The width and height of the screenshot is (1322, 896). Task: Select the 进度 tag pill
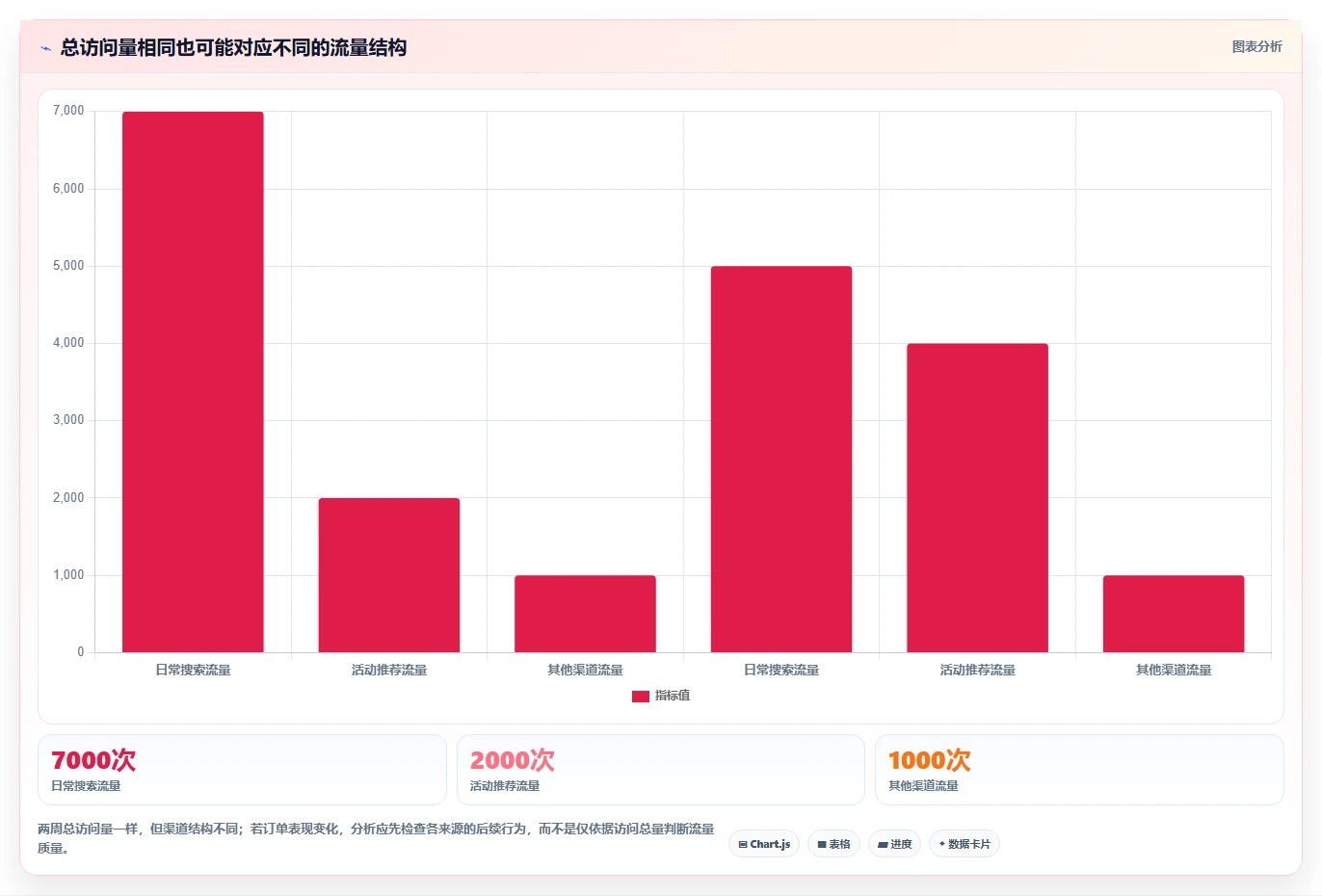pyautogui.click(x=895, y=844)
